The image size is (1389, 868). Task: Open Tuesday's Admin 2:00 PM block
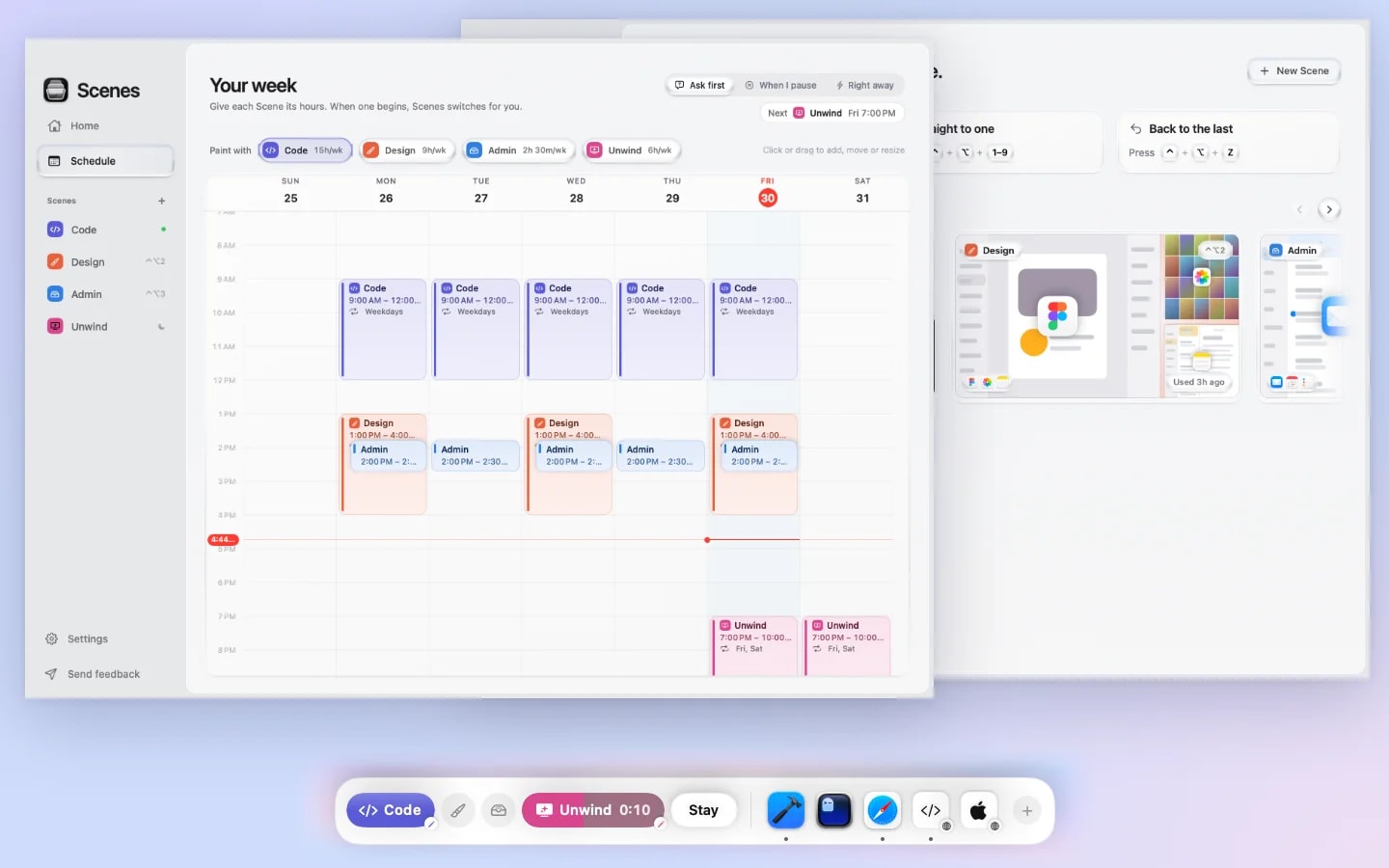(x=476, y=455)
